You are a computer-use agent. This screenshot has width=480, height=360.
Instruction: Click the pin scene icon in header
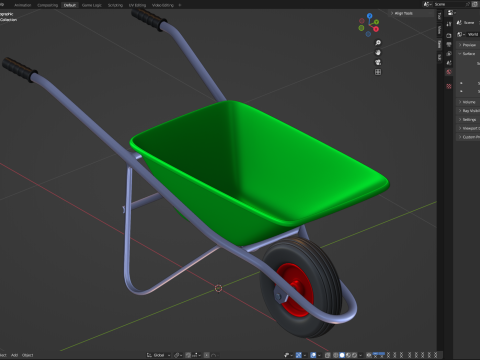[x=468, y=4]
